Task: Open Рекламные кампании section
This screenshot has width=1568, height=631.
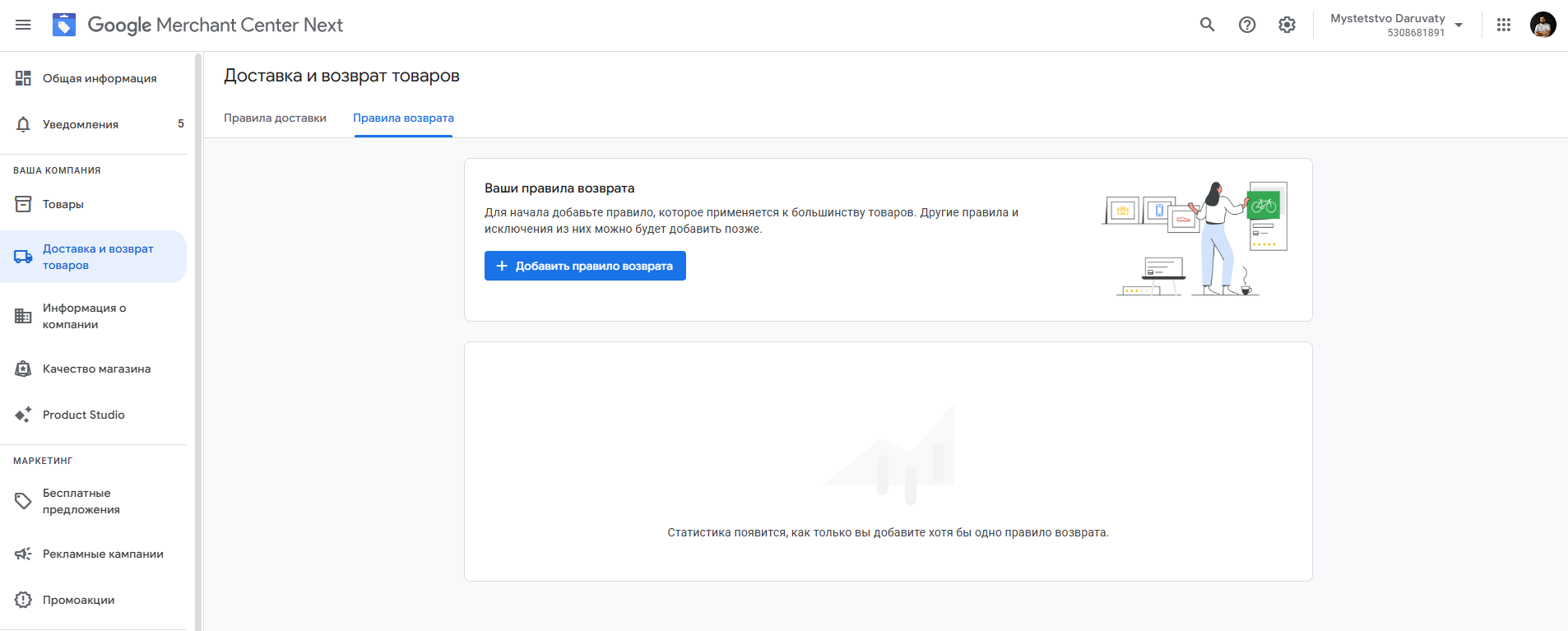Action: [x=93, y=554]
